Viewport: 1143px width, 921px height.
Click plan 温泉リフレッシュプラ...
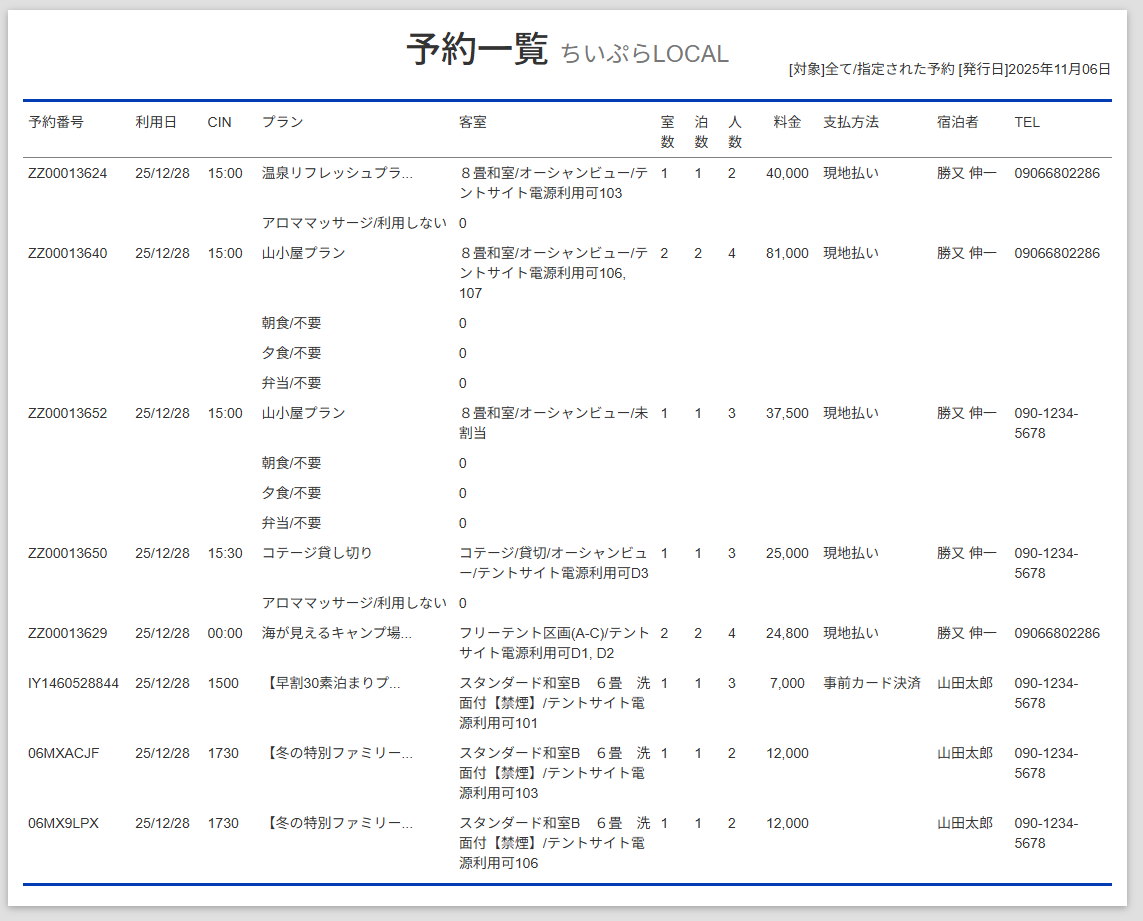pos(338,174)
